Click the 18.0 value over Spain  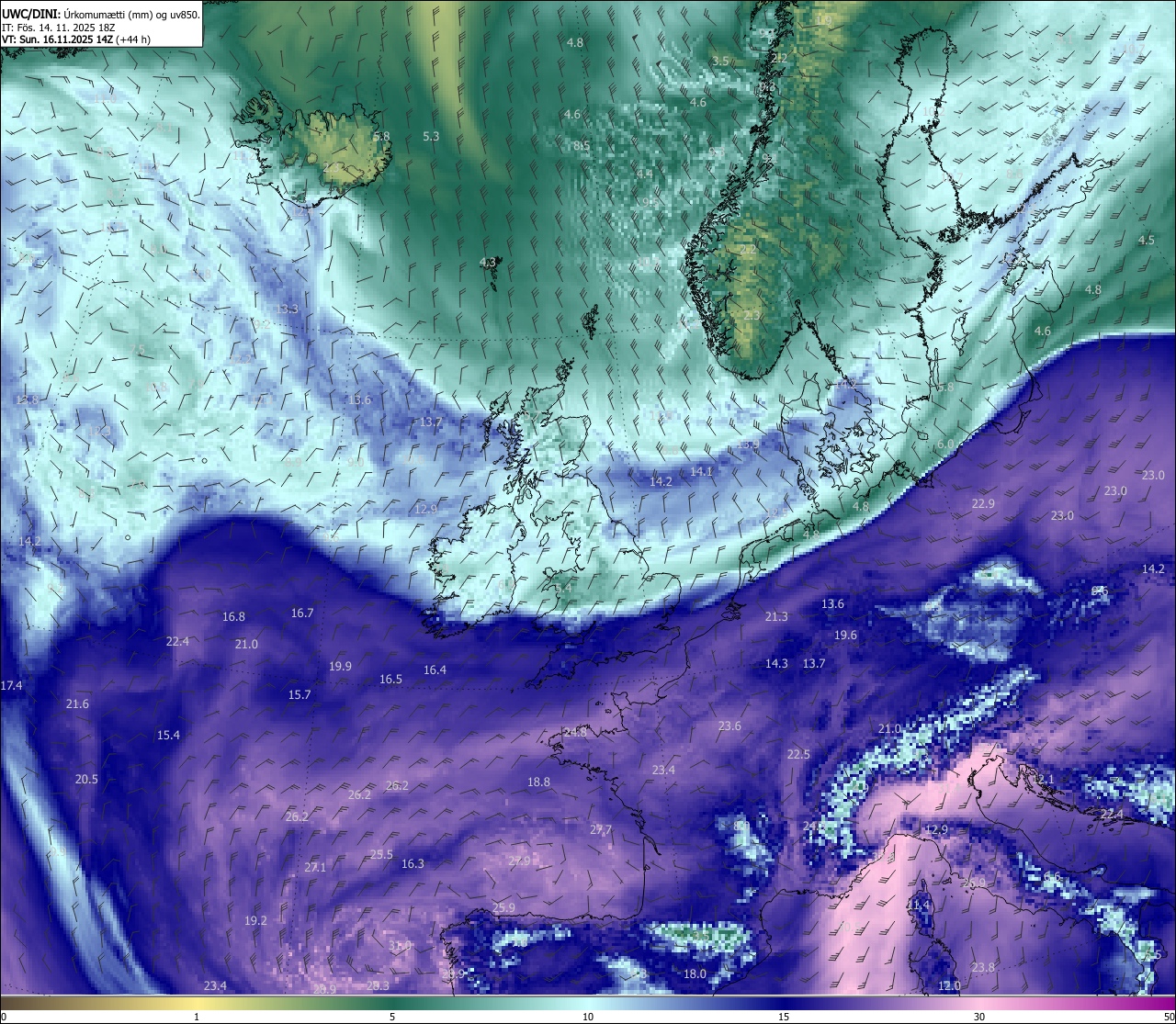(695, 973)
